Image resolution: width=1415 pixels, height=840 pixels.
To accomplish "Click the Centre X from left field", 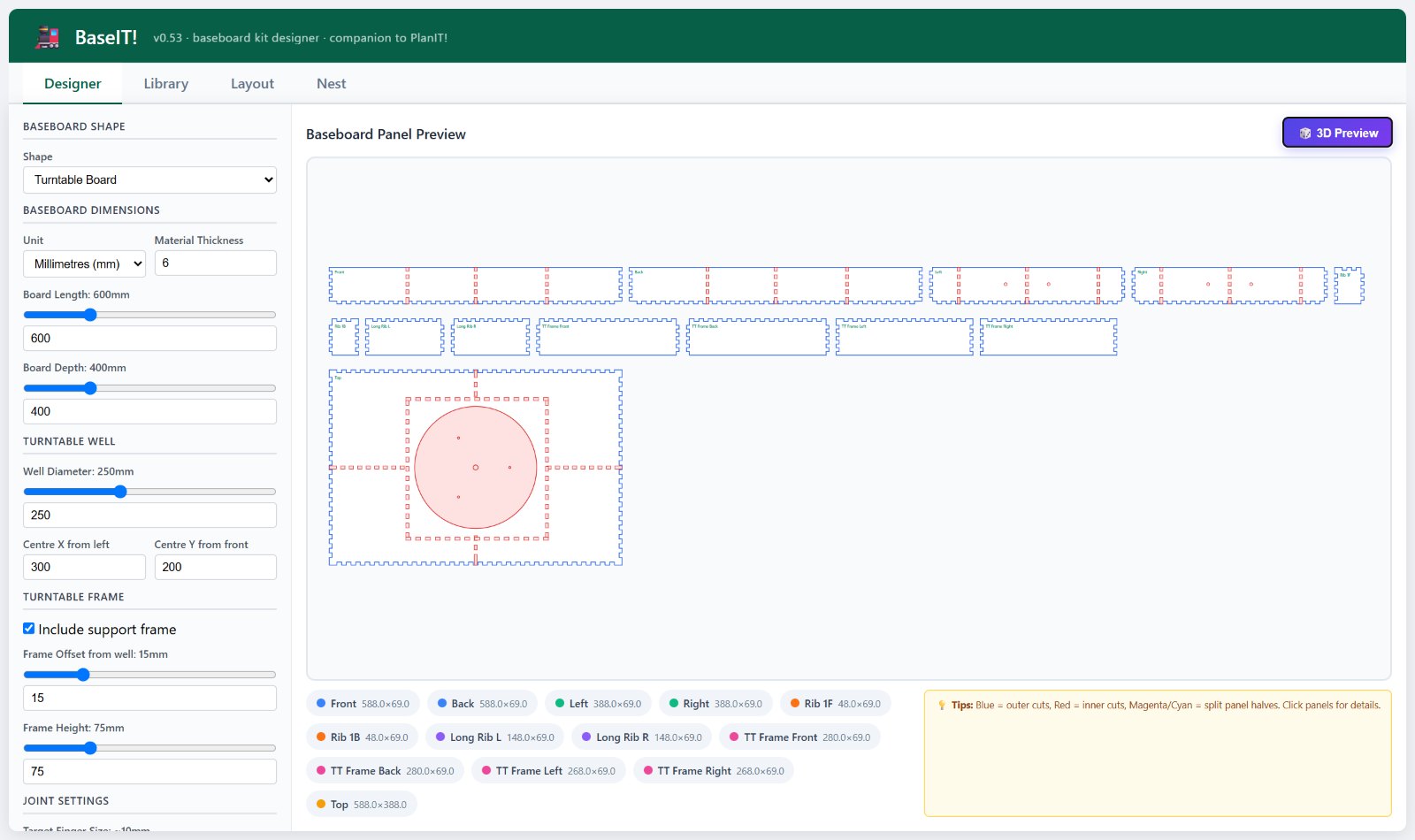I will [x=84, y=567].
